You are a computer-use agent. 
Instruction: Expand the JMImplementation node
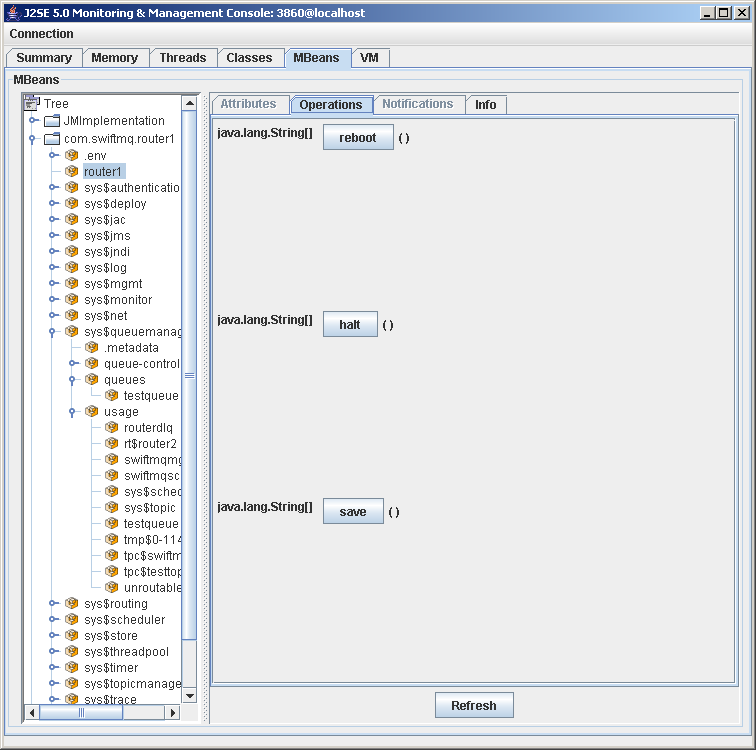(x=32, y=120)
